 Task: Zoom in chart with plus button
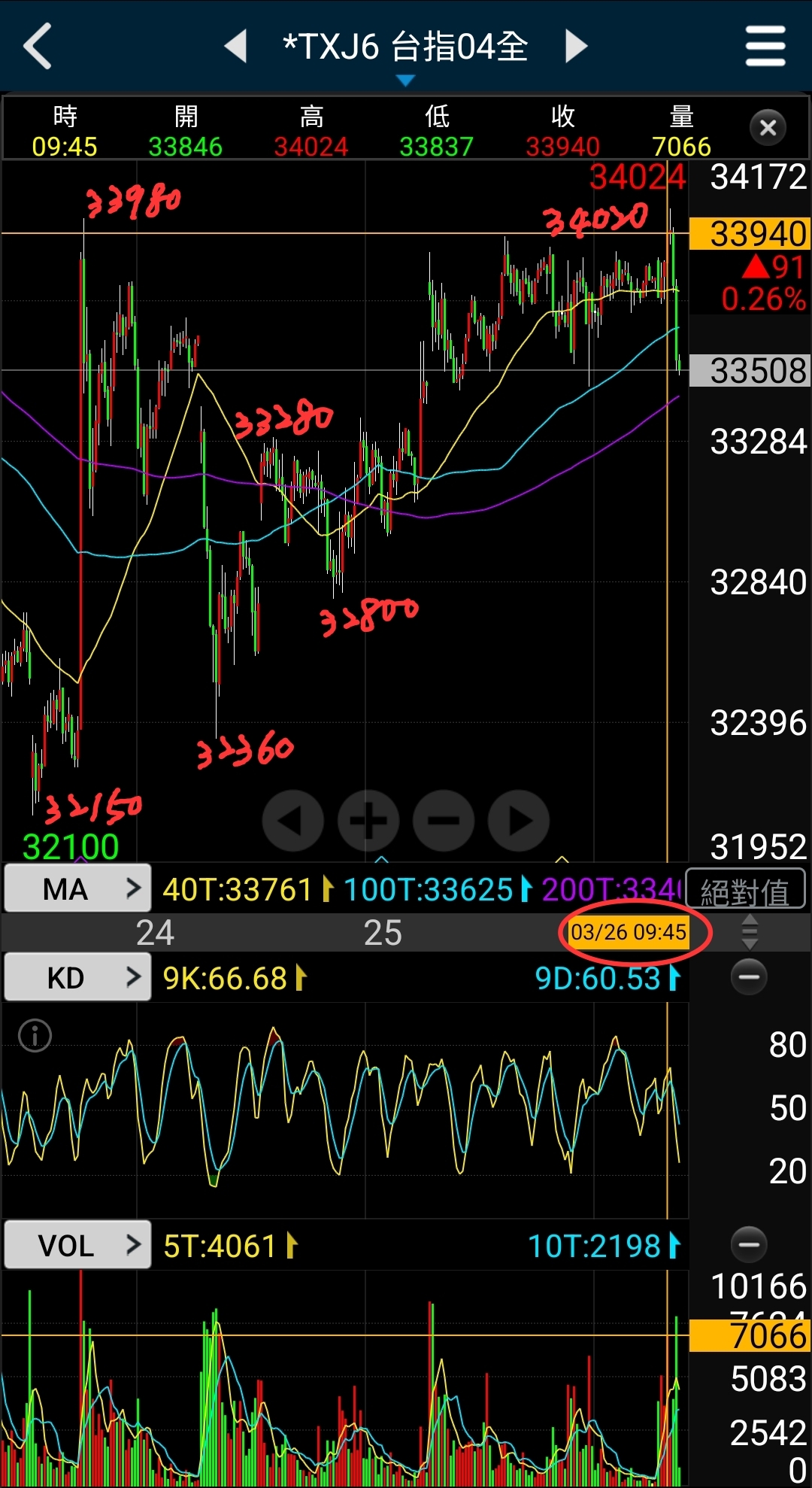(368, 821)
